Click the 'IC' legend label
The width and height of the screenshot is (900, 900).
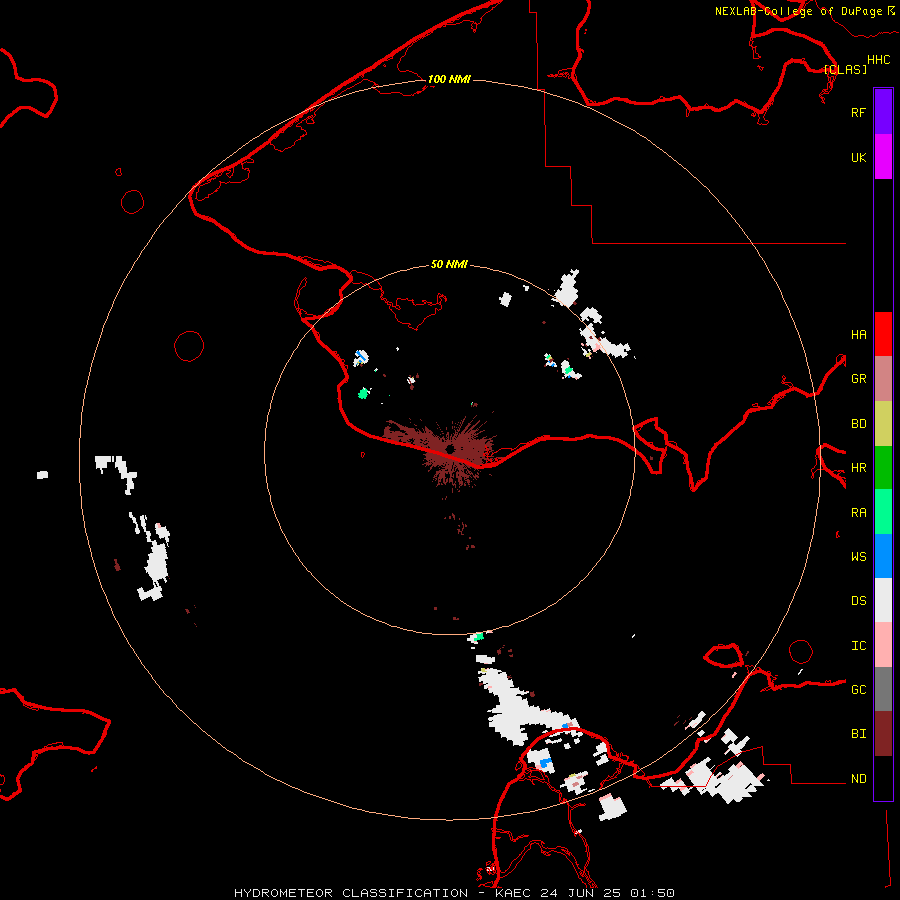tap(858, 646)
